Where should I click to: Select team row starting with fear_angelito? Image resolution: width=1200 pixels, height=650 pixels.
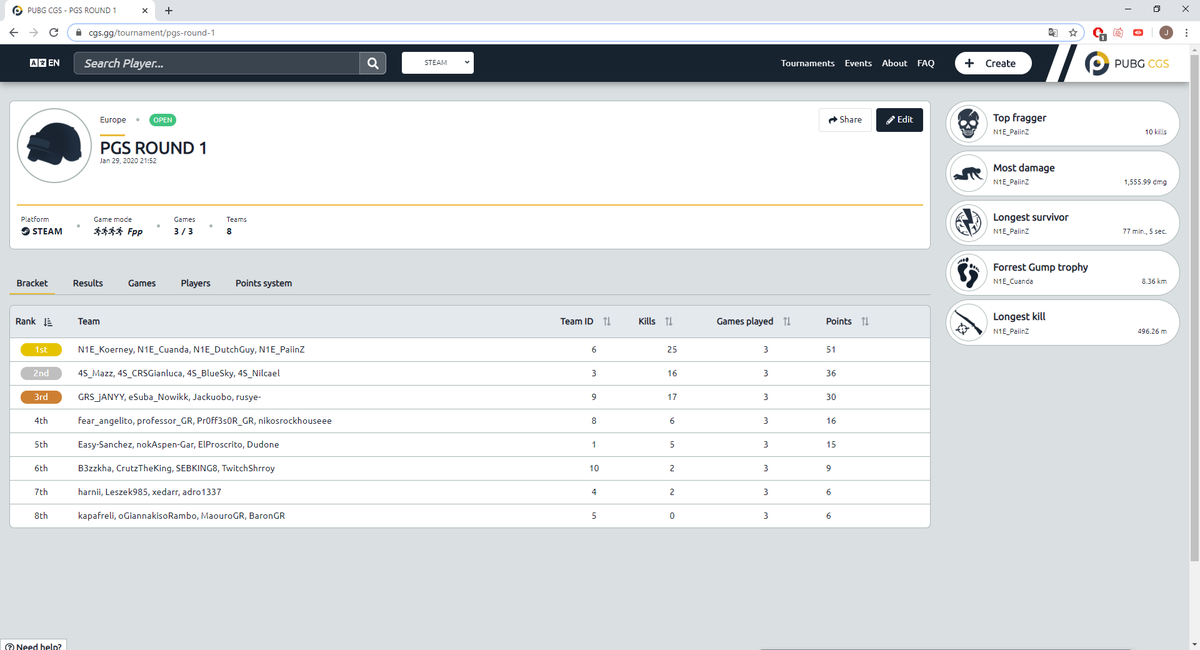click(x=470, y=421)
